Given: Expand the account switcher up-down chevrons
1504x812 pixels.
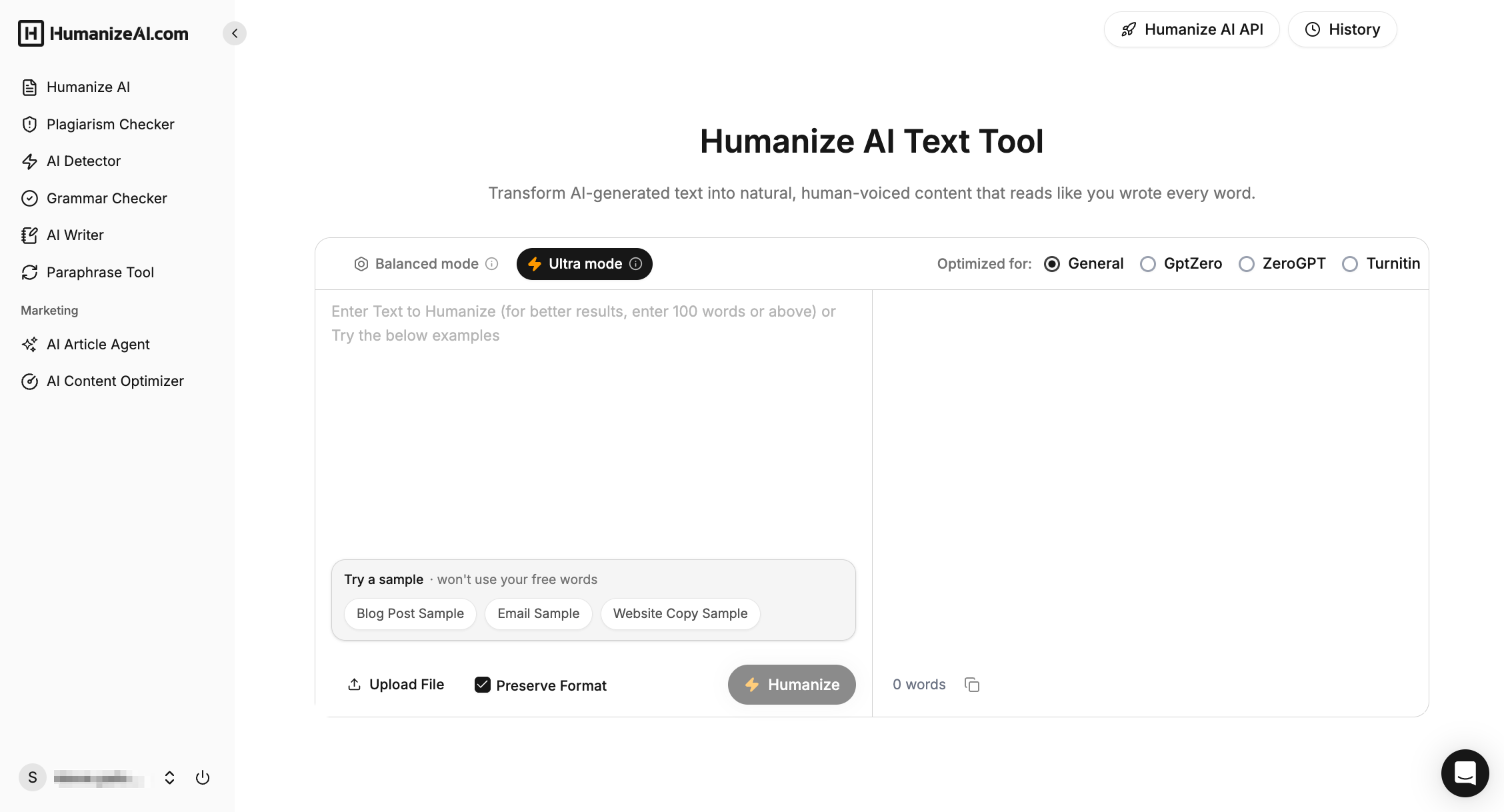Looking at the screenshot, I should 169,778.
